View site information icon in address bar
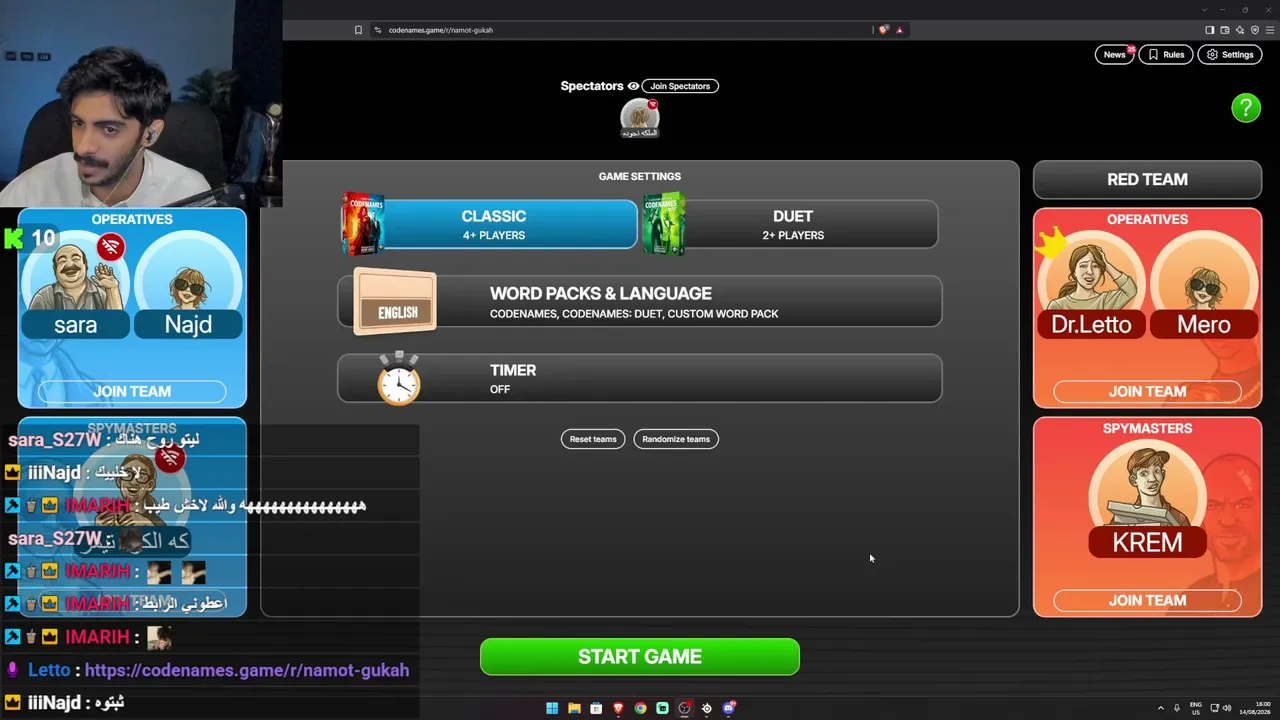The image size is (1280, 720). click(x=378, y=30)
